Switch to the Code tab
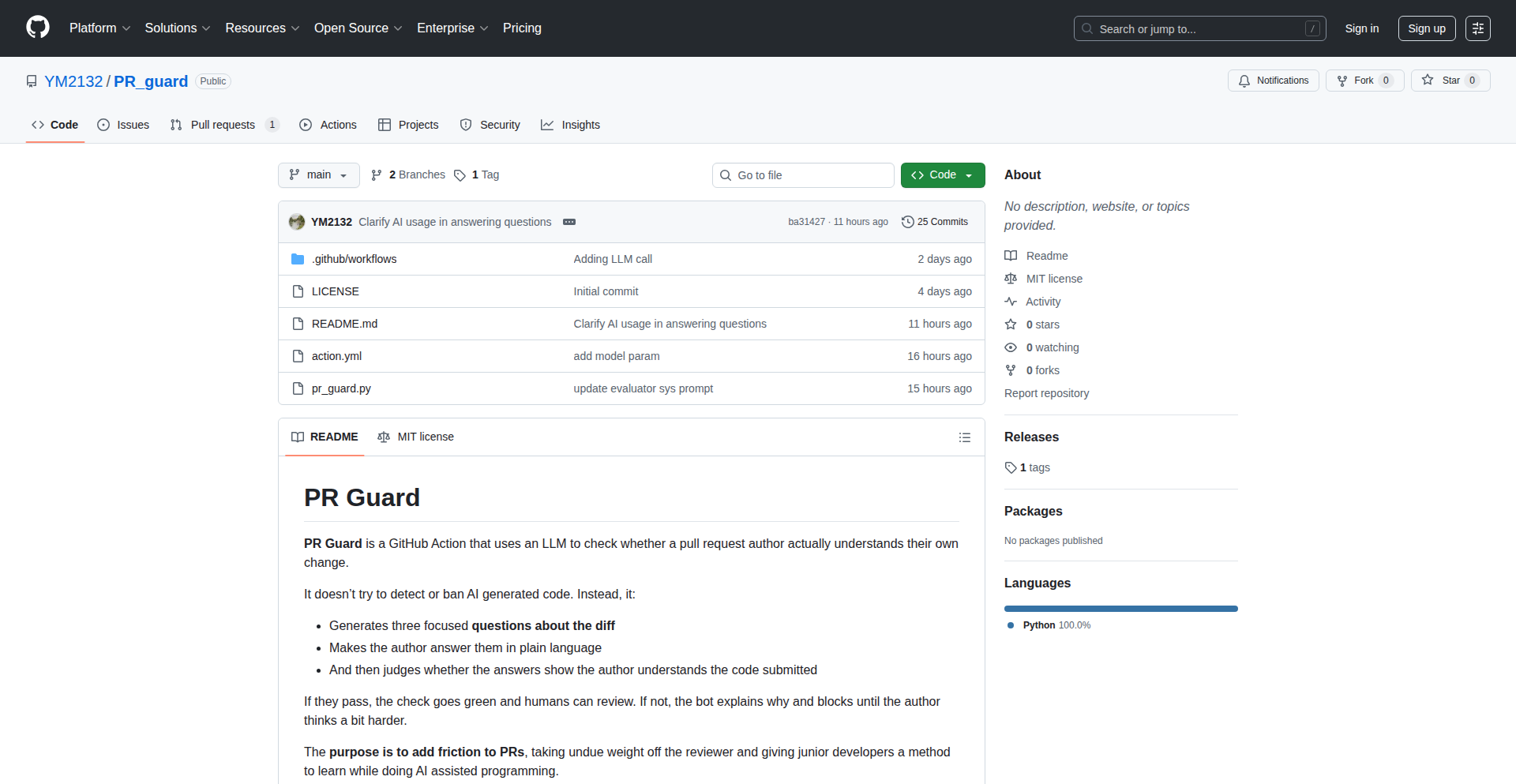This screenshot has height=784, width=1516. (55, 125)
